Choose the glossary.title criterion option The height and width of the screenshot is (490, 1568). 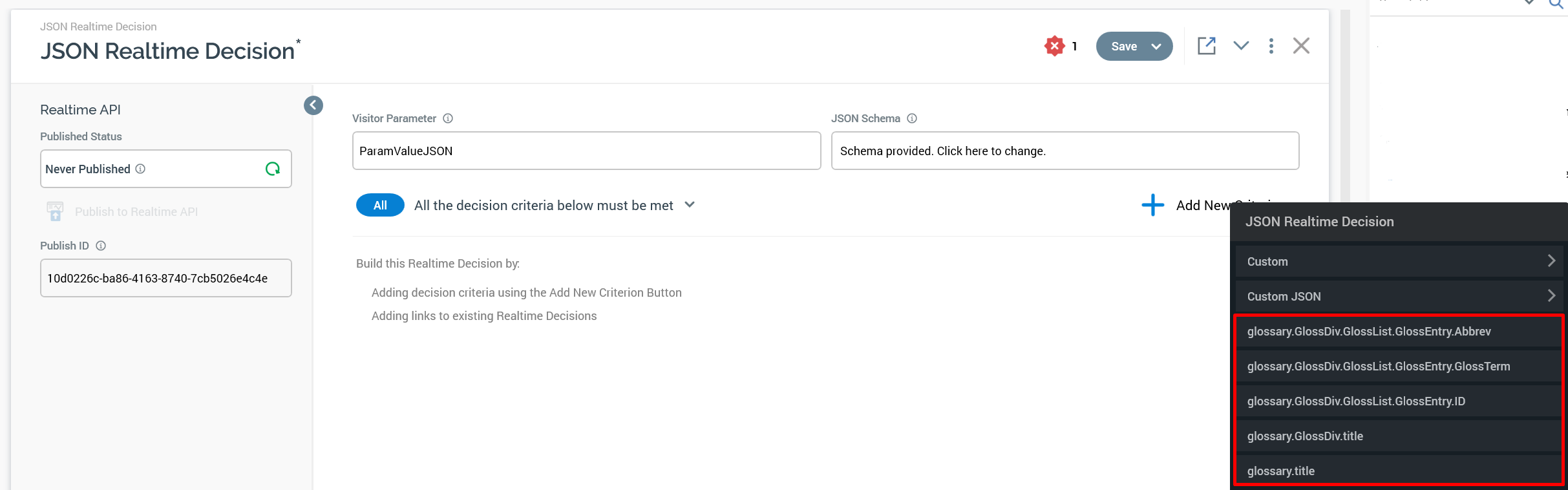[1280, 471]
